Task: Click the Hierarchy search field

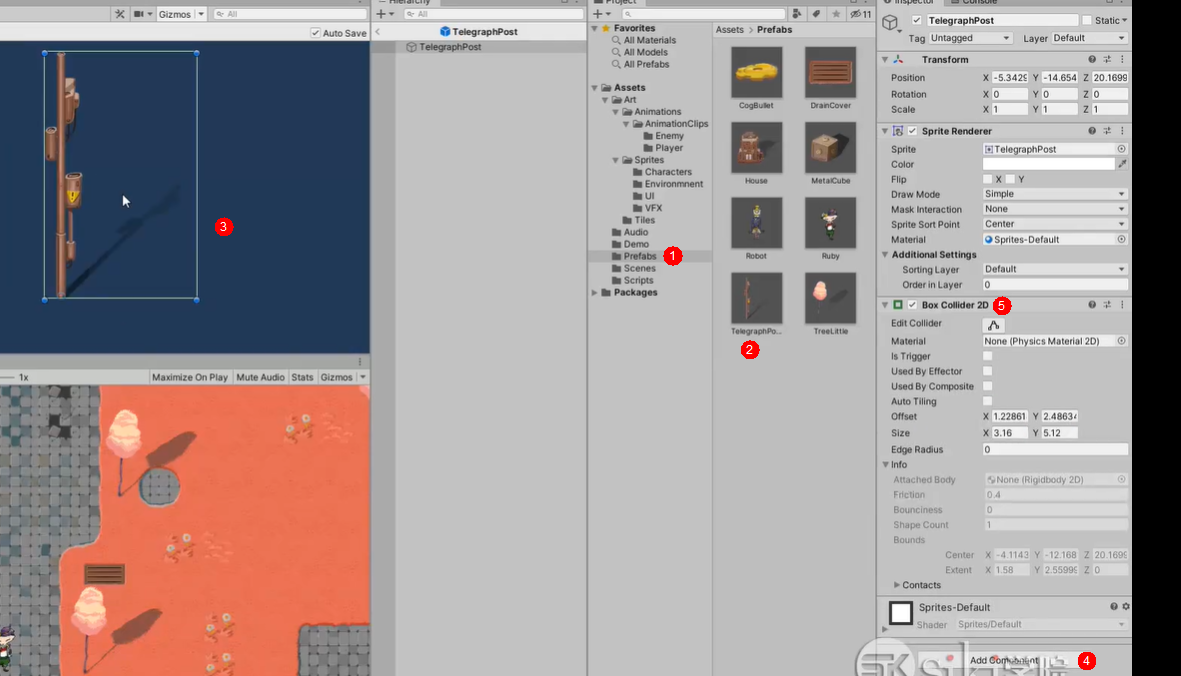Action: [493, 14]
